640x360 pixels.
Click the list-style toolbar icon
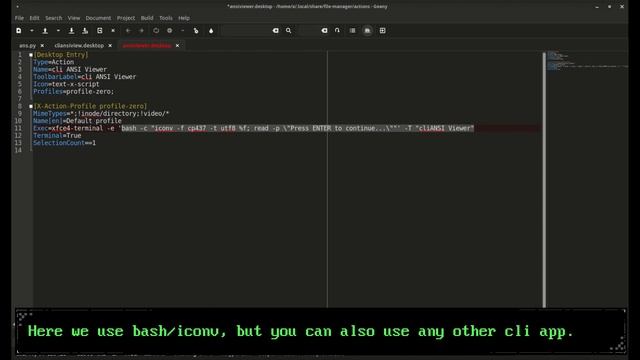point(353,31)
